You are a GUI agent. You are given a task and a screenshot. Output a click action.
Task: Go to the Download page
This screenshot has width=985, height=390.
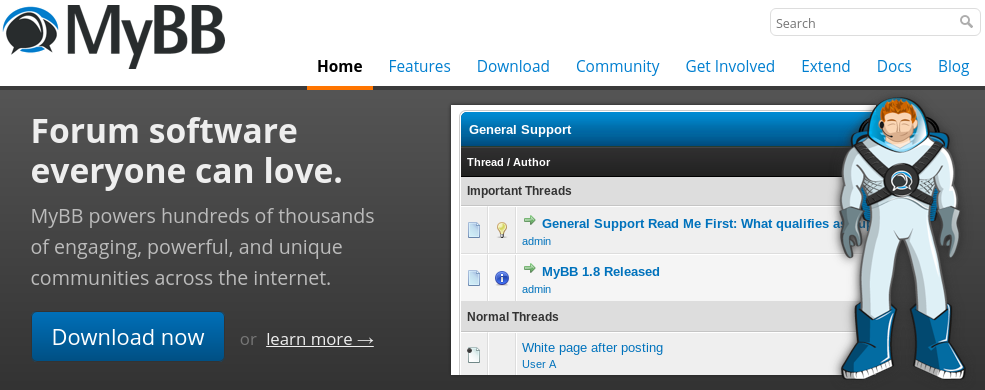[513, 66]
